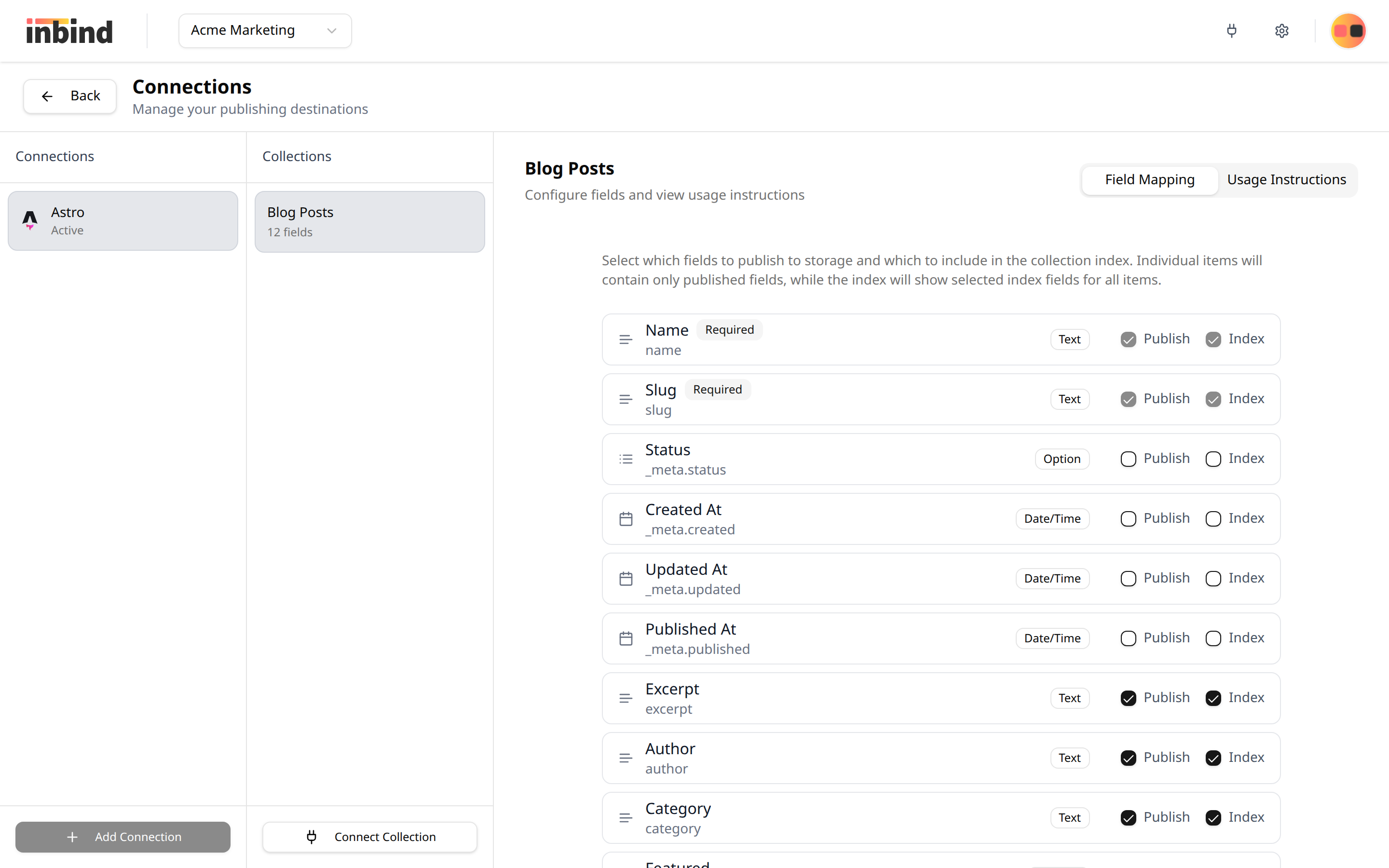Open settings via the gear icon
Image resolution: width=1389 pixels, height=868 pixels.
(x=1281, y=30)
